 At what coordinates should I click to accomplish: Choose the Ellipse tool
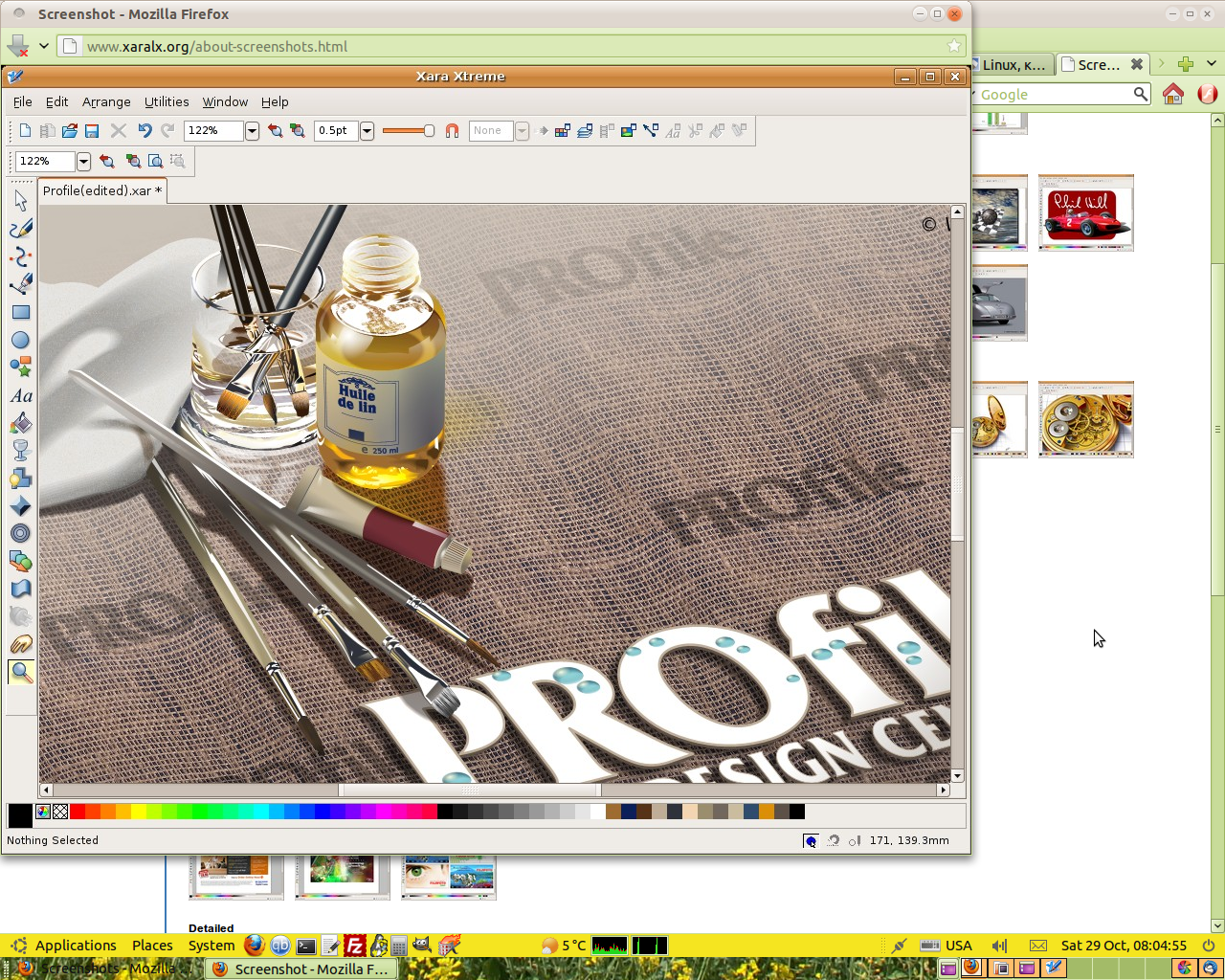tap(21, 340)
